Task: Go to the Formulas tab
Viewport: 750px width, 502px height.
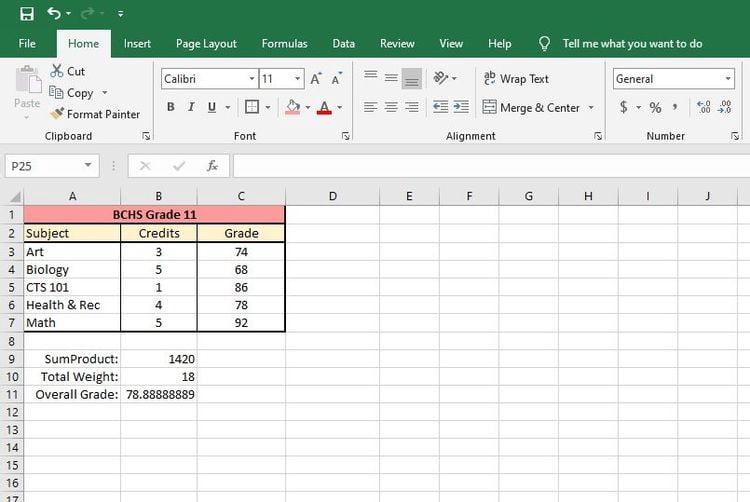Action: (x=285, y=44)
